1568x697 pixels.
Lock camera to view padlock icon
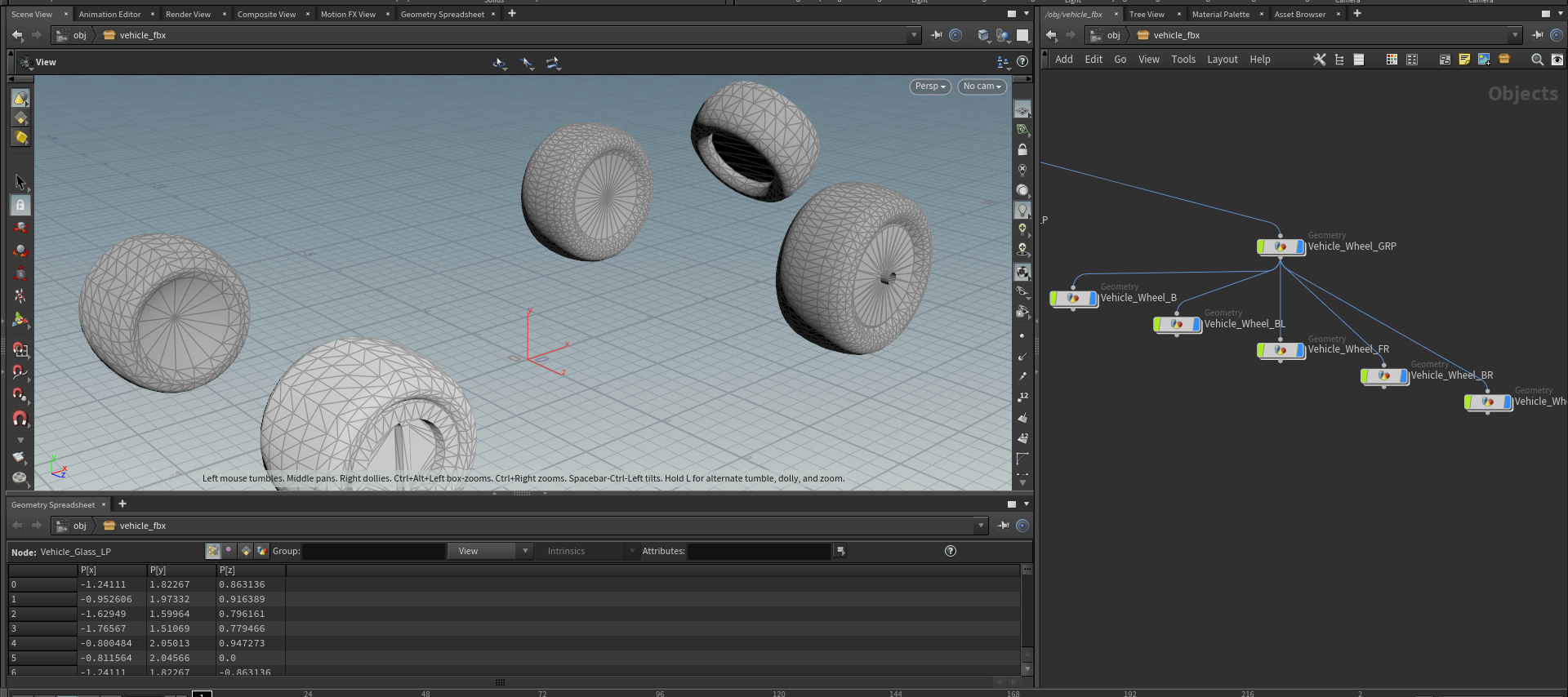tap(1022, 149)
